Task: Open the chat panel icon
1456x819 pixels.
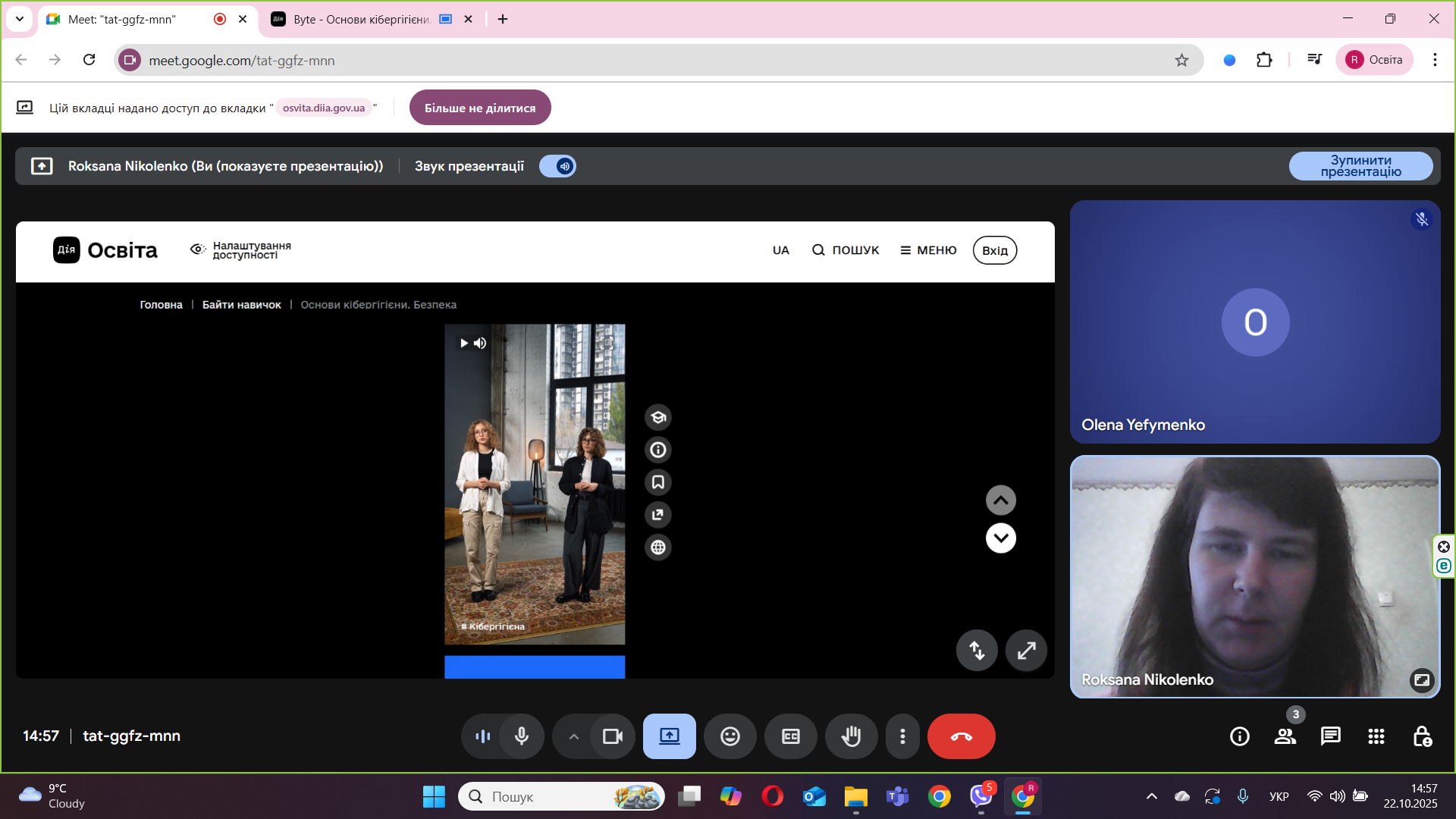Action: point(1330,736)
